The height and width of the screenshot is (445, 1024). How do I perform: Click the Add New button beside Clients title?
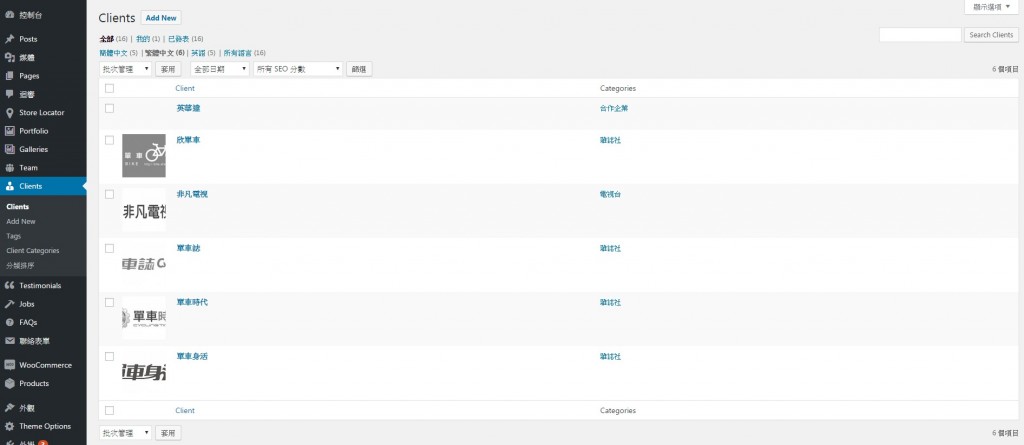click(161, 18)
